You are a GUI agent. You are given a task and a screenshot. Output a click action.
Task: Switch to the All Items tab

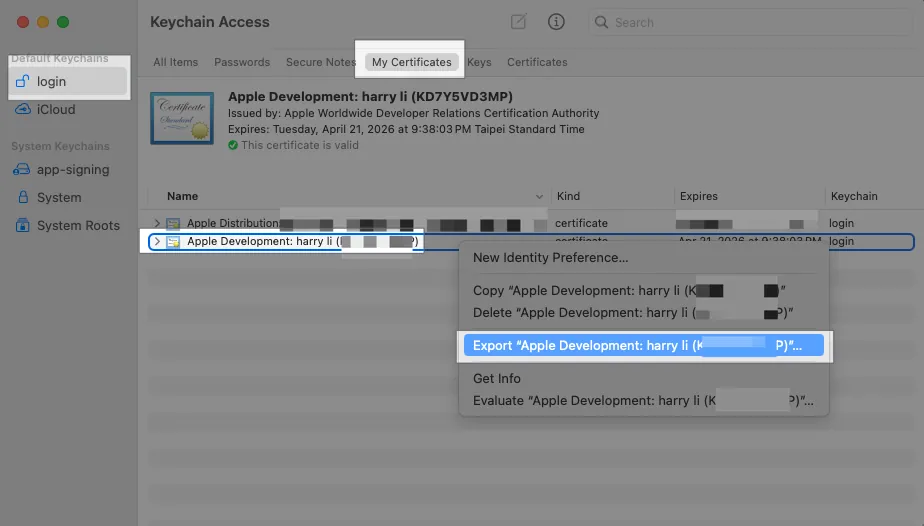(176, 62)
